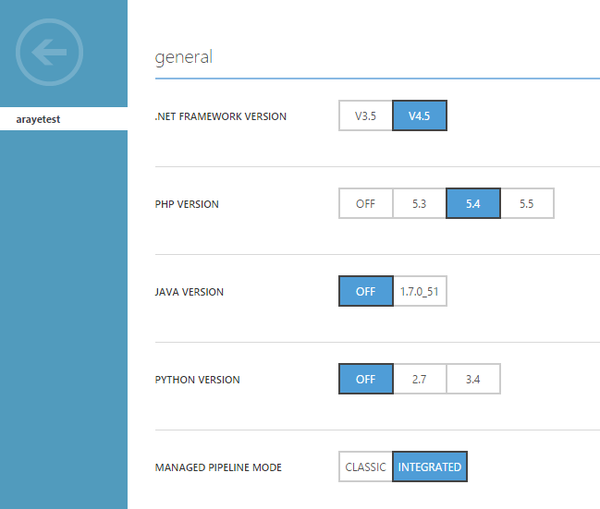
Task: Set Python version to OFF
Action: 365,380
